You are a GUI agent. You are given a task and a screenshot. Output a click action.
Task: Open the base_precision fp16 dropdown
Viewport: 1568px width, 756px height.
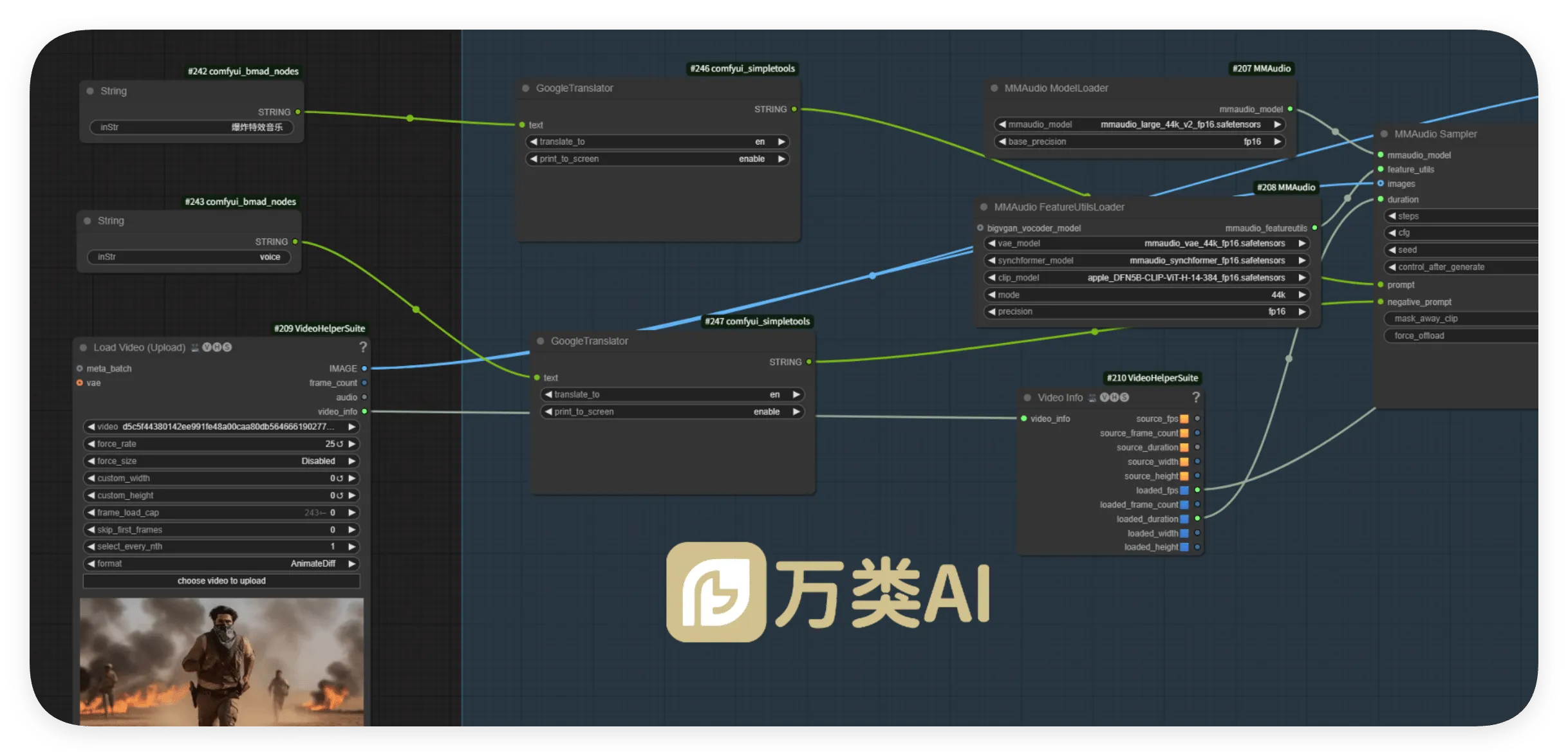(x=1139, y=142)
